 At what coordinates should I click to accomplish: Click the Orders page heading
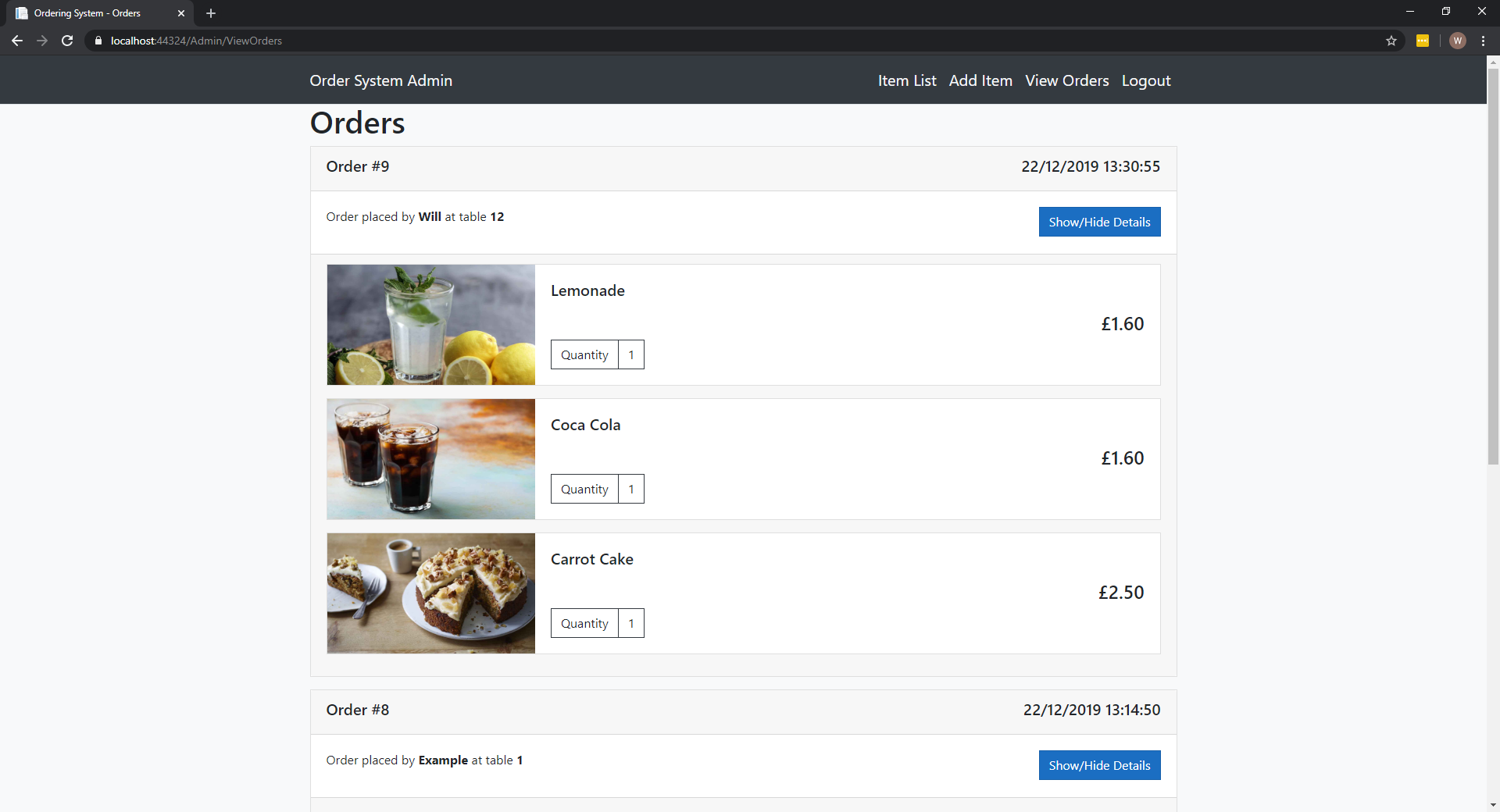tap(358, 123)
